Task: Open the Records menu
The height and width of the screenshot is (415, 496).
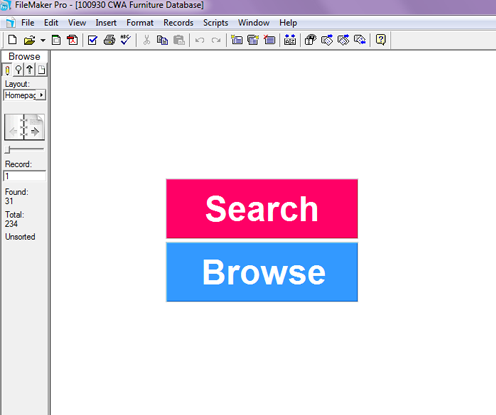Action: (x=178, y=23)
